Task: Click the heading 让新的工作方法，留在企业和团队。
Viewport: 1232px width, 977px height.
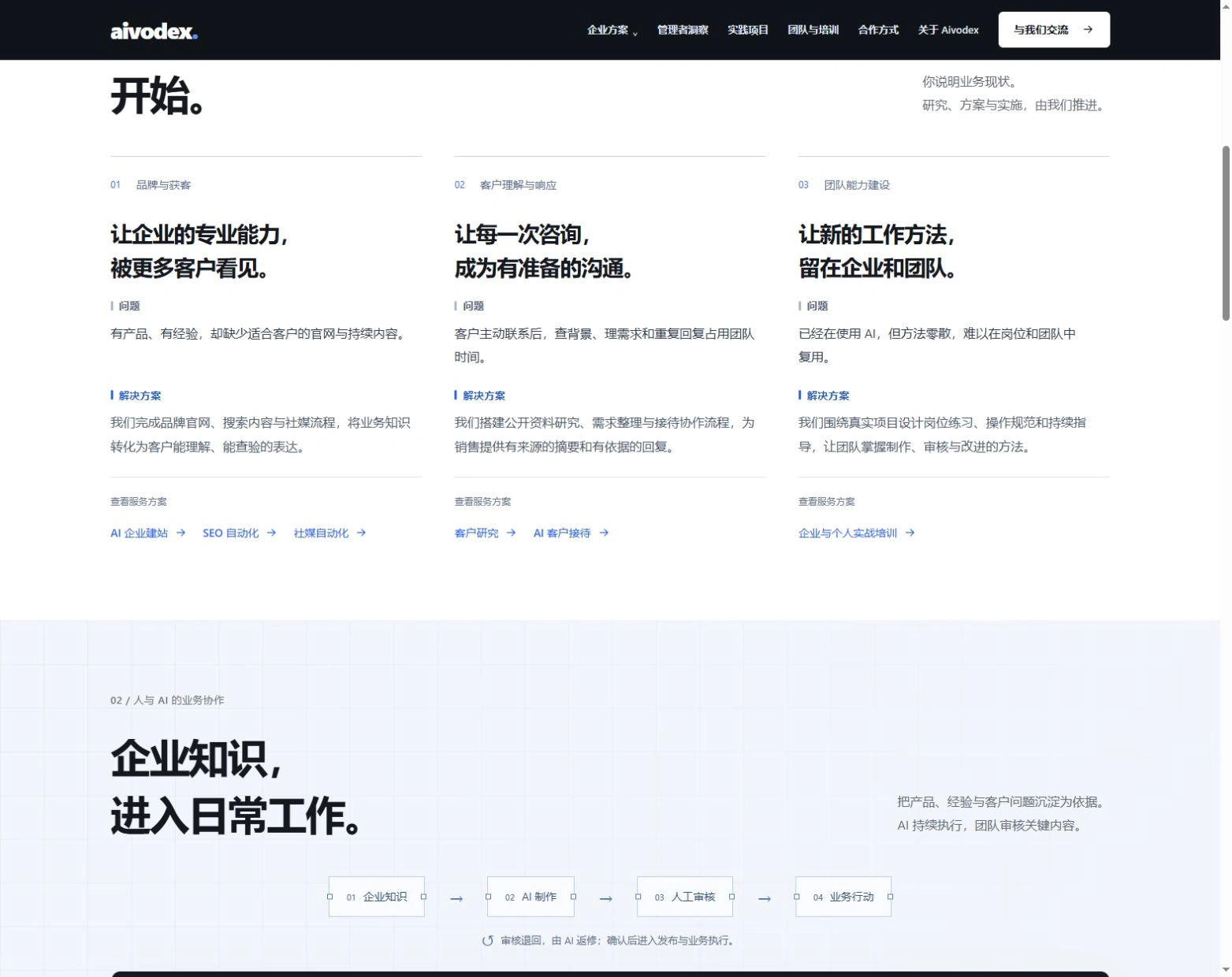Action: tap(878, 251)
